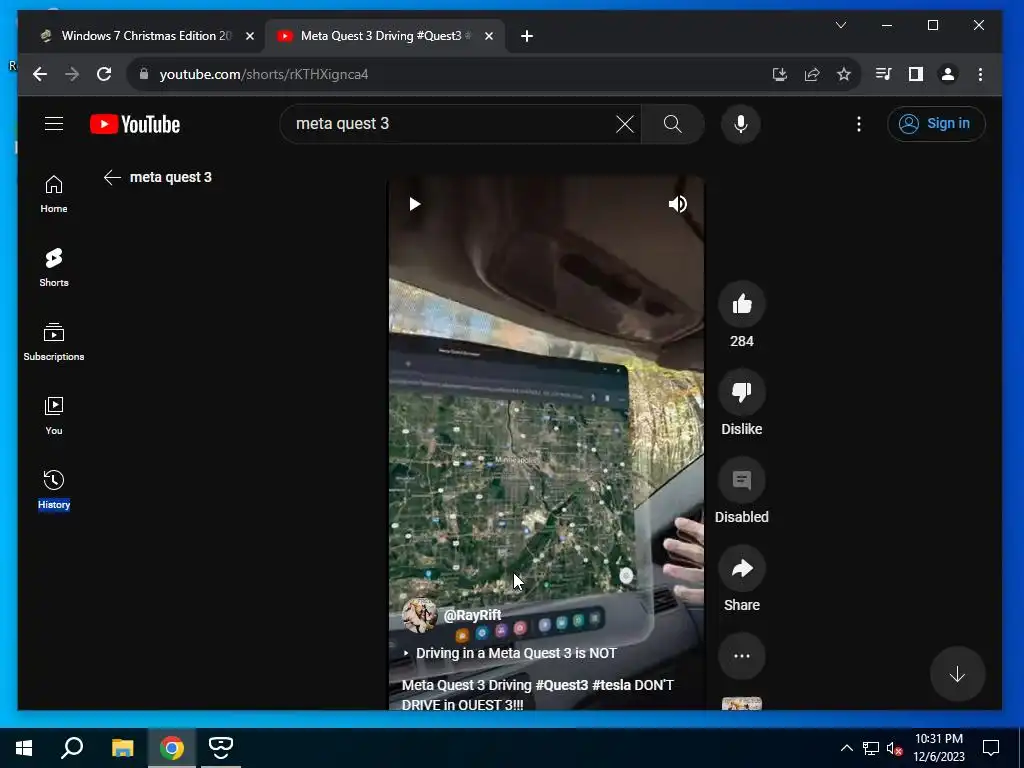Navigate forward in Chrome
This screenshot has width=1024, height=768.
[72, 74]
